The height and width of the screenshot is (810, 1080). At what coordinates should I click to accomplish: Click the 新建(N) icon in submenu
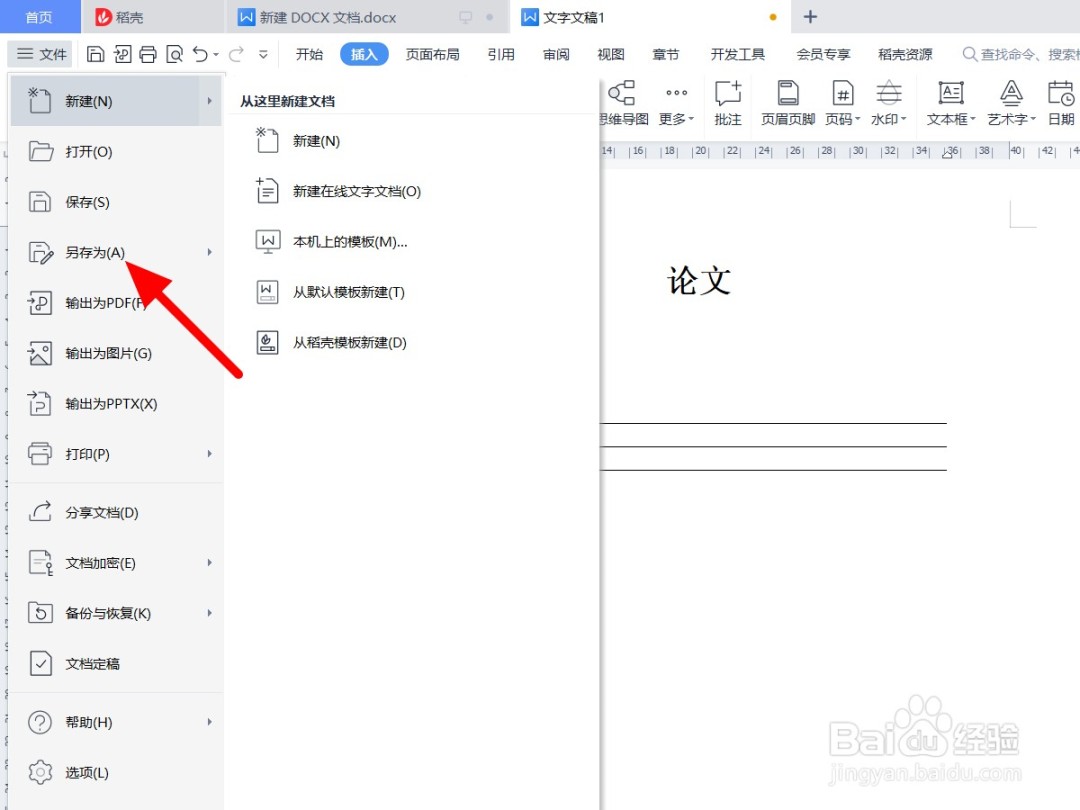tap(267, 141)
